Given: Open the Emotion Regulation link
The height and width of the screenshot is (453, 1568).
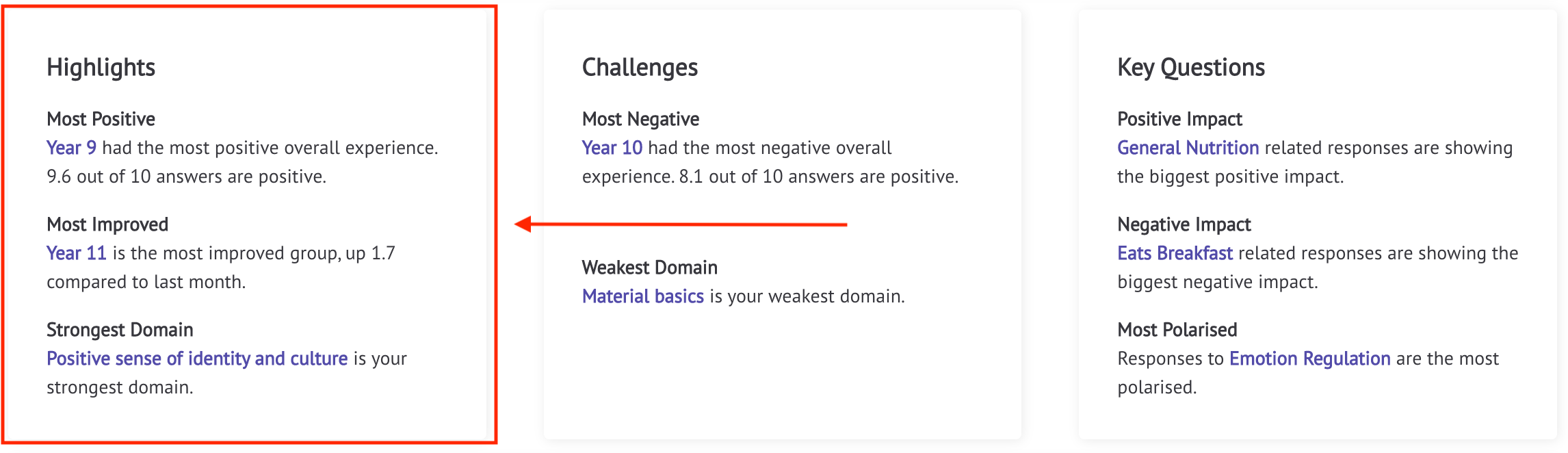Looking at the screenshot, I should pyautogui.click(x=1310, y=359).
